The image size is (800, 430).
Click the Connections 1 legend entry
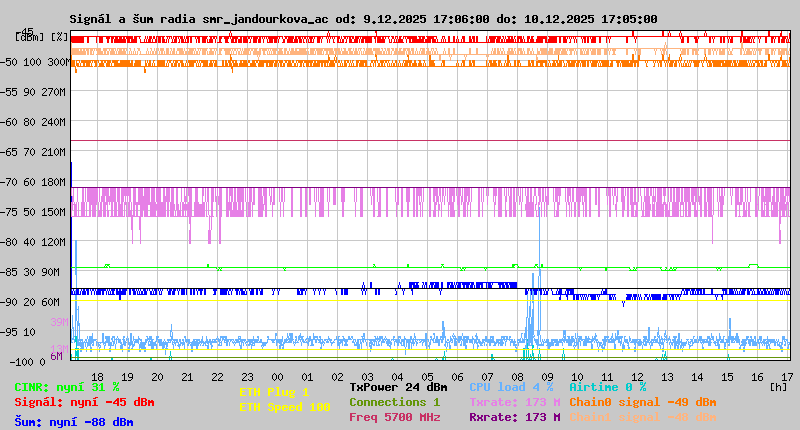(x=394, y=402)
